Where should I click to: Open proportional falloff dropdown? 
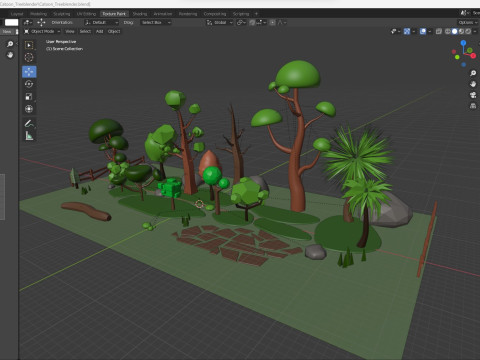282,22
